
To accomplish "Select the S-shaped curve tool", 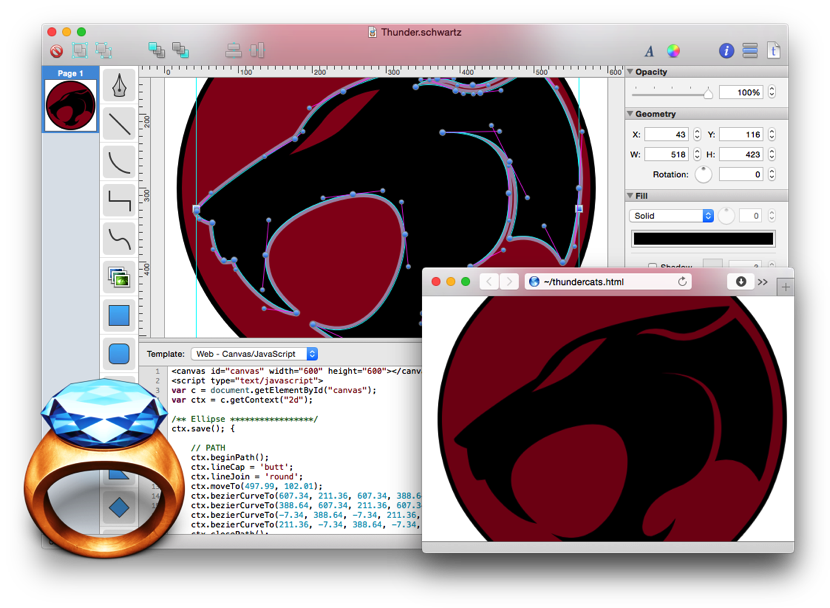I will pos(119,239).
